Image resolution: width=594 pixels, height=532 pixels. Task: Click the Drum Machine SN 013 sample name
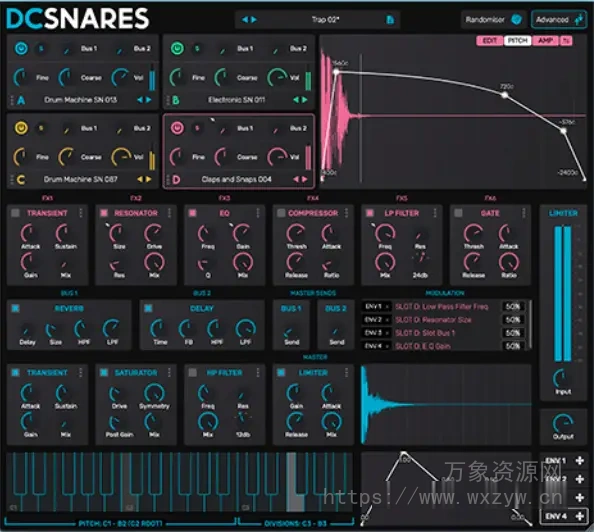coord(80,100)
